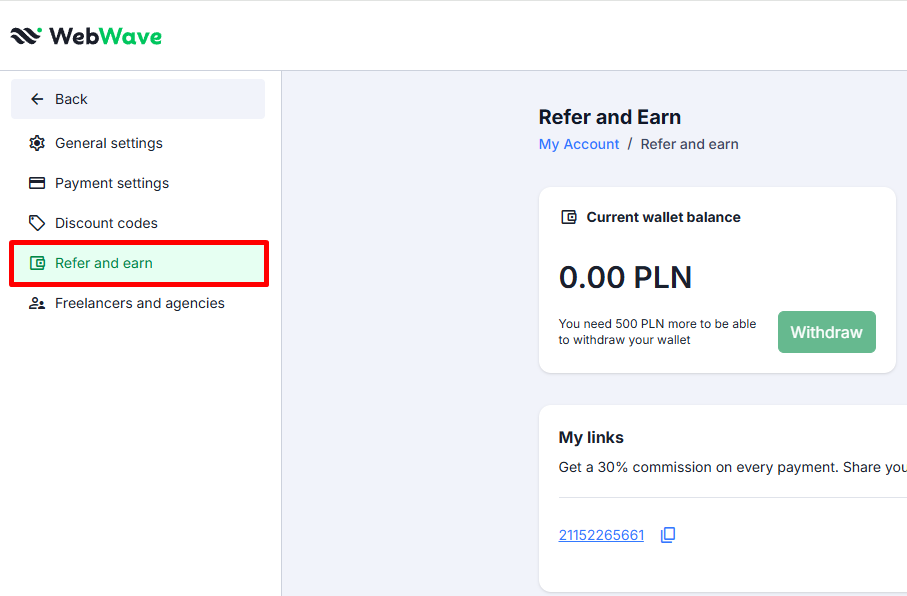
Task: Navigate to Discount codes
Action: (106, 223)
